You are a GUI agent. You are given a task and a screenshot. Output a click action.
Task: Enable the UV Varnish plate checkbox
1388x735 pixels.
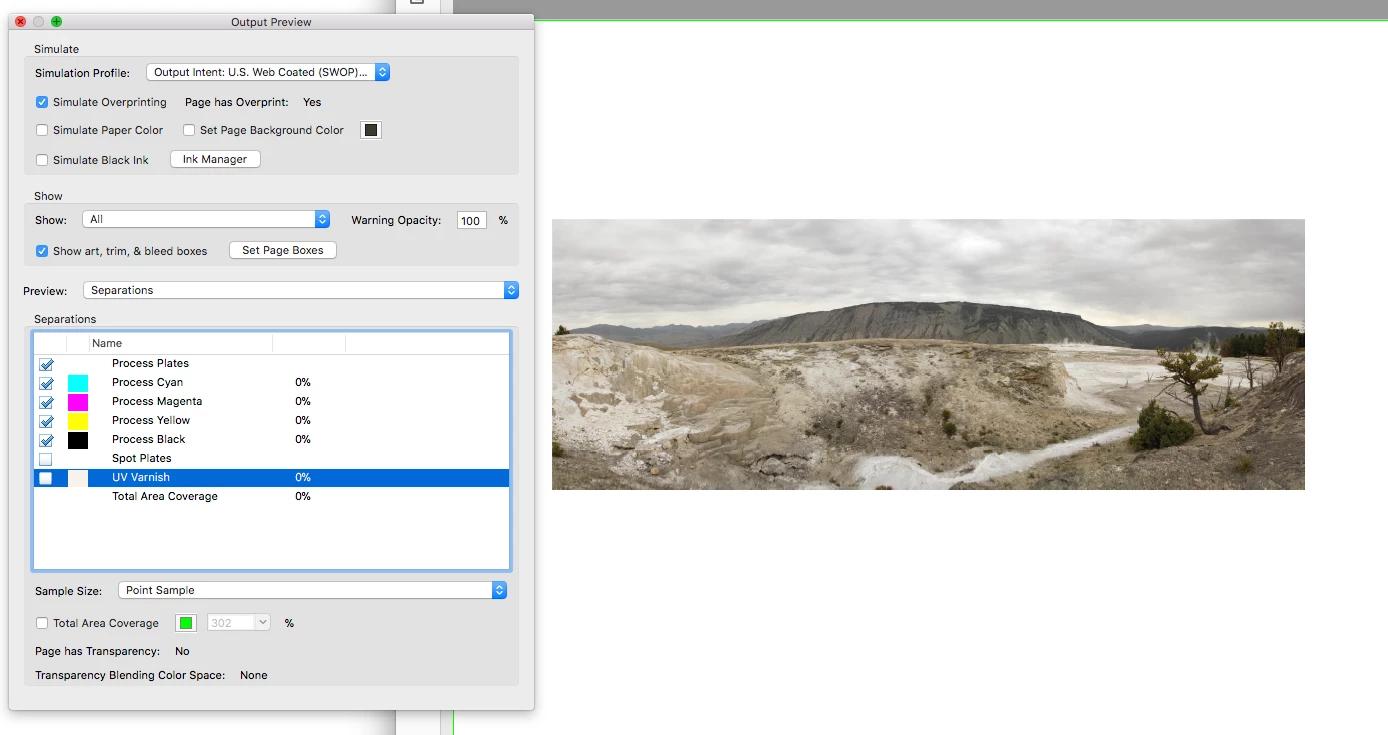pos(46,478)
